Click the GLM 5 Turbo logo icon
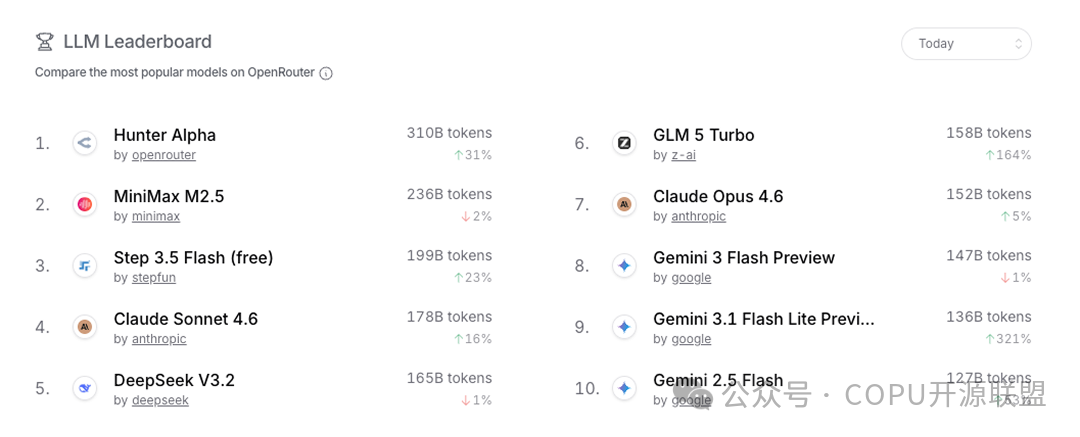 [624, 143]
